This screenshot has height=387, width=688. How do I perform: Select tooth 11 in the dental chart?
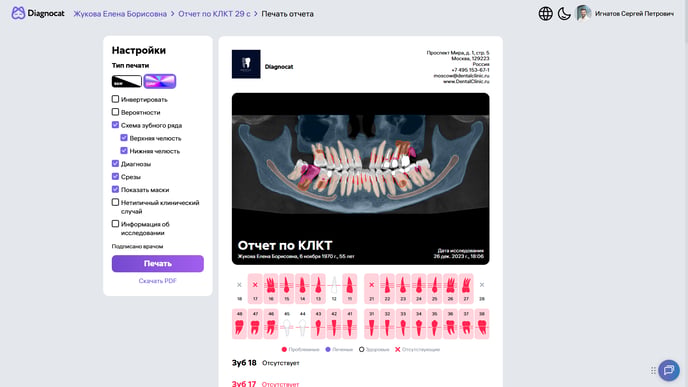coord(350,288)
